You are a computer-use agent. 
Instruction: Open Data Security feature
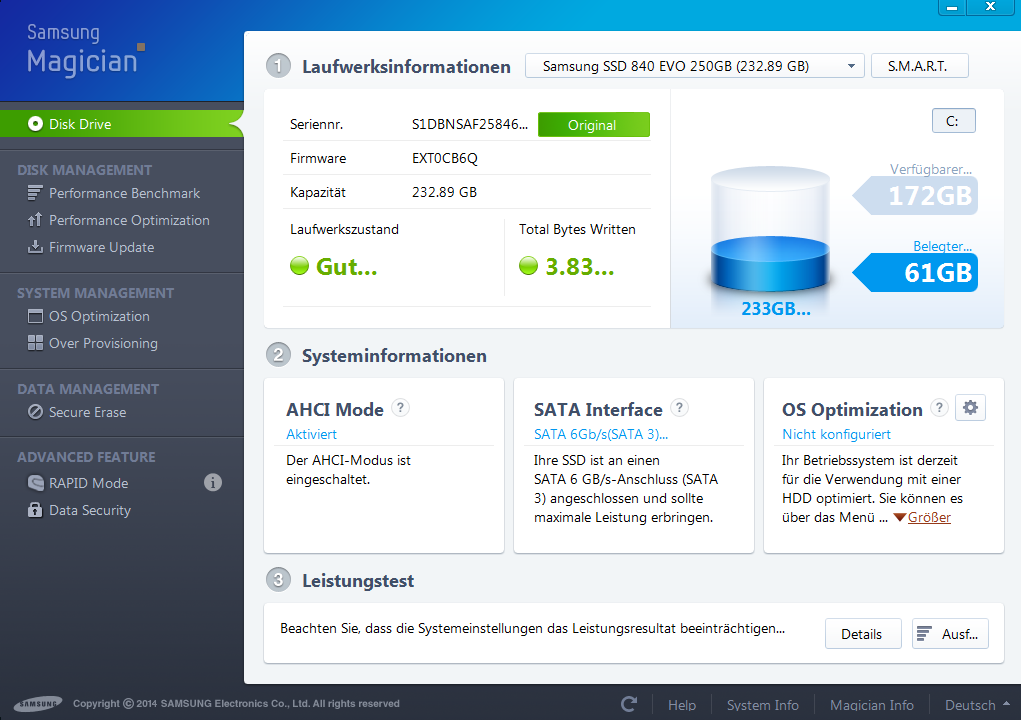pyautogui.click(x=90, y=510)
